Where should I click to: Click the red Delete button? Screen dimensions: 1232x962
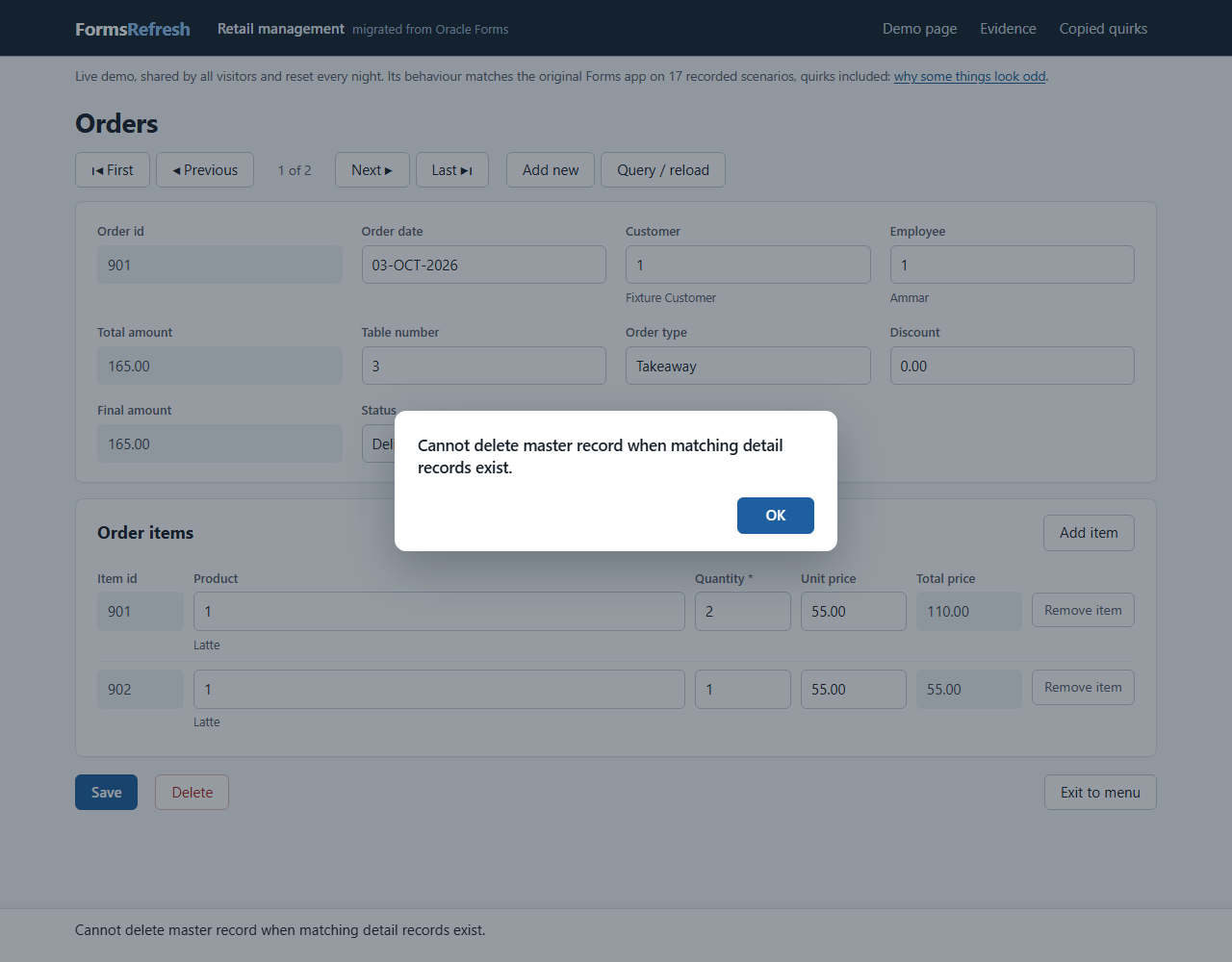(192, 793)
